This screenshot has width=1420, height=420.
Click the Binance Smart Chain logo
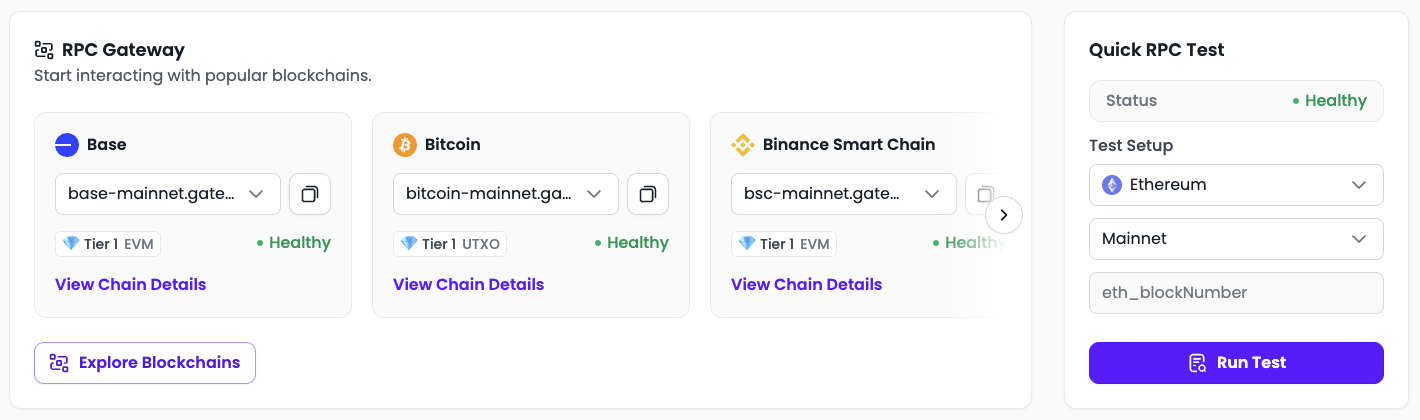click(x=742, y=145)
